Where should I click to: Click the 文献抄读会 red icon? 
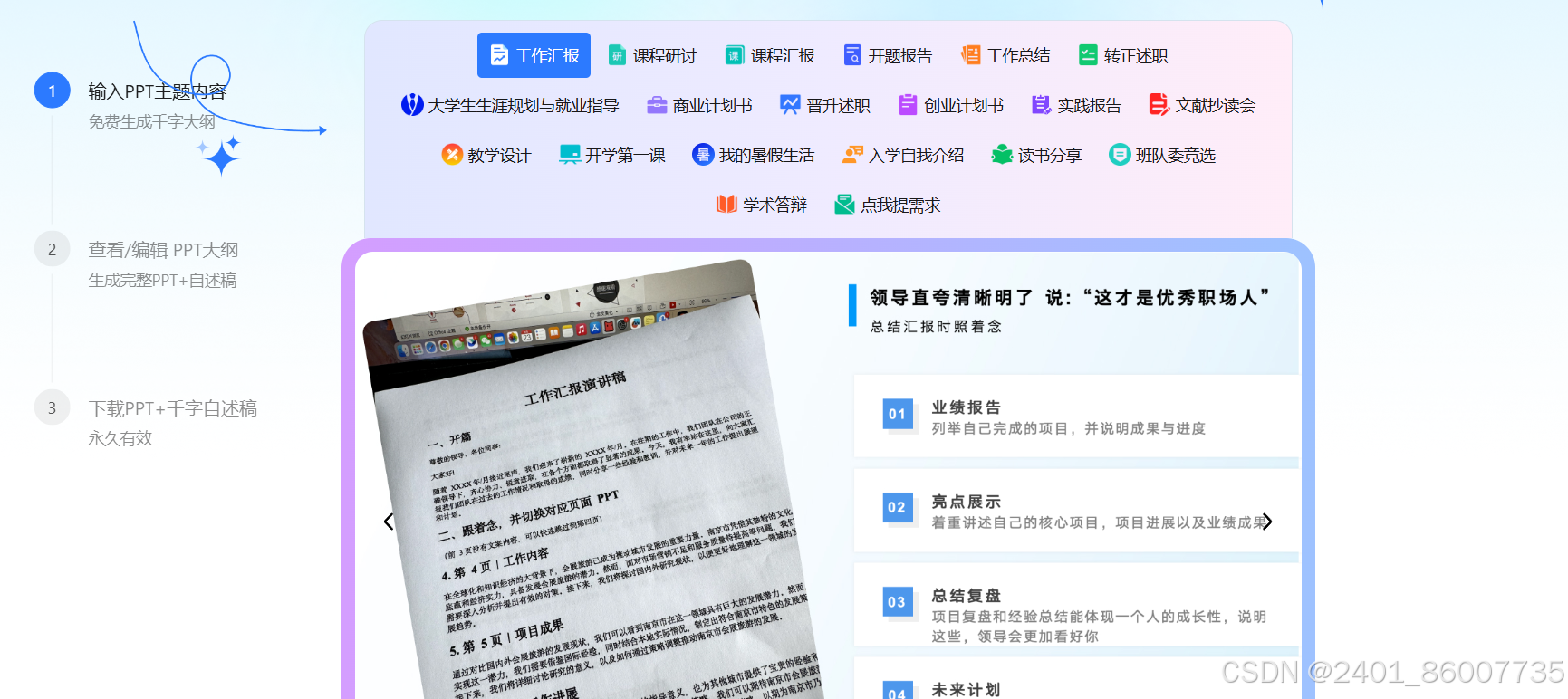(x=1159, y=105)
